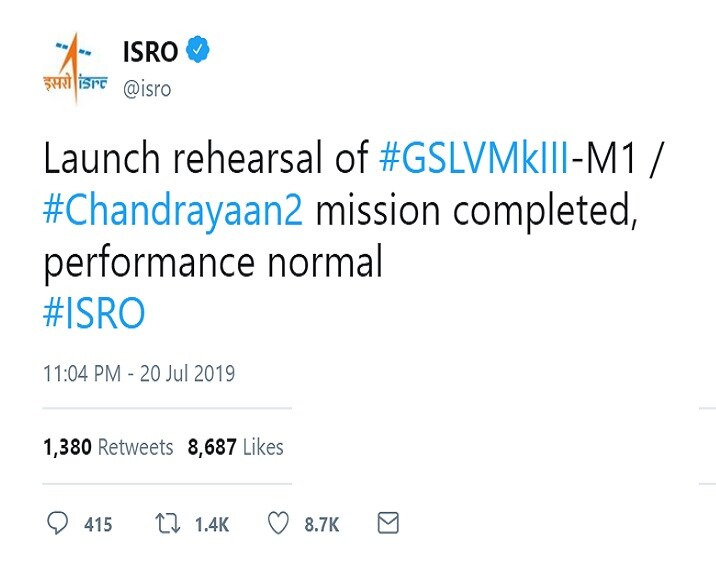Open the @isro handle

pos(147,89)
